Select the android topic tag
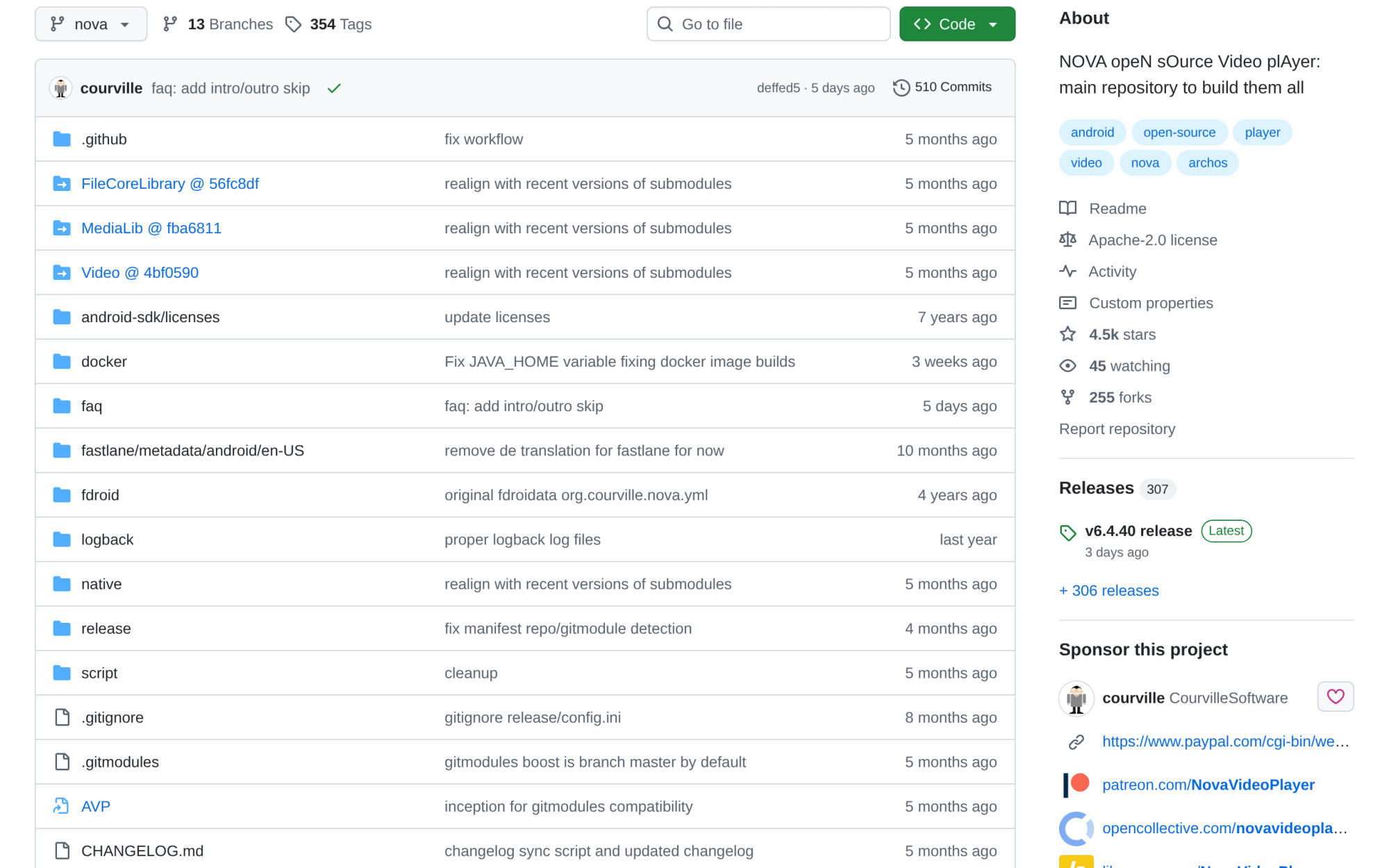The width and height of the screenshot is (1389, 868). [x=1092, y=133]
